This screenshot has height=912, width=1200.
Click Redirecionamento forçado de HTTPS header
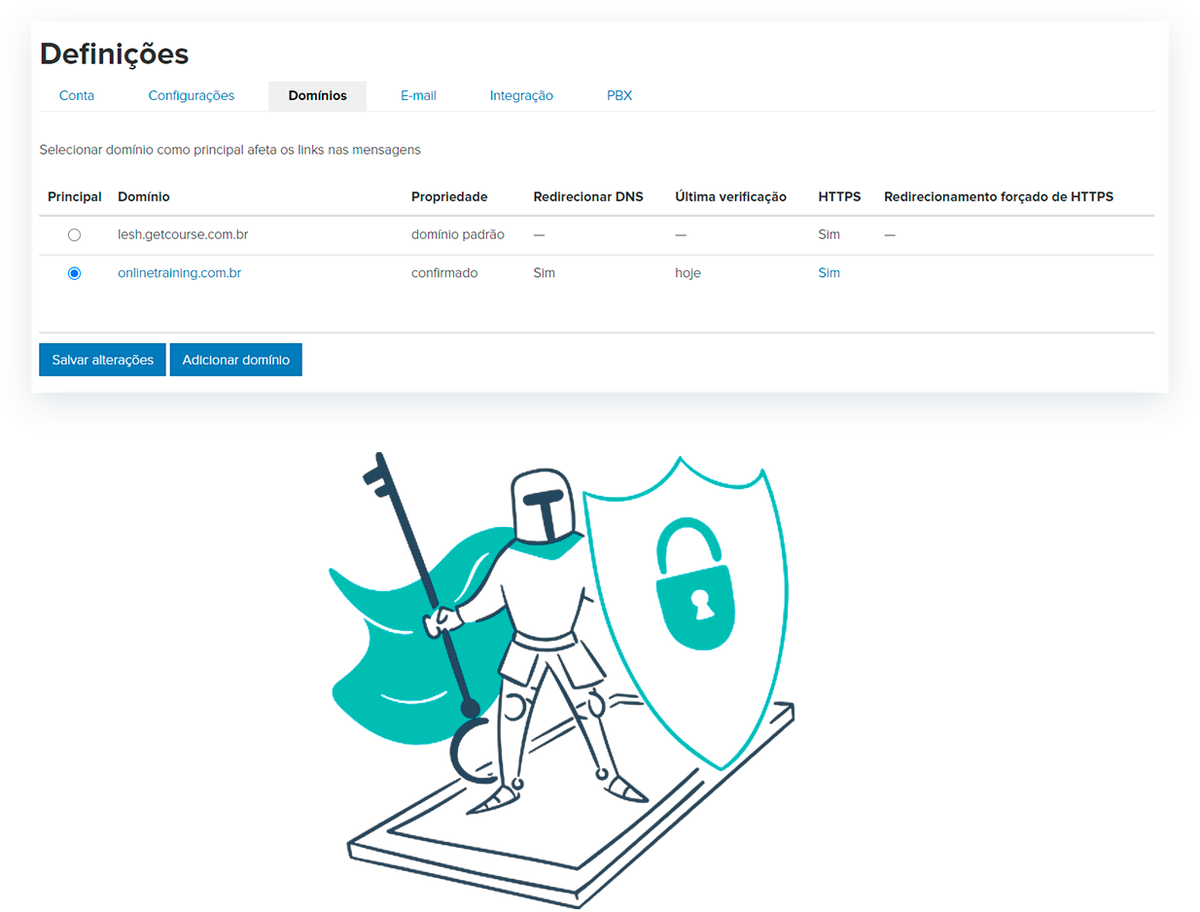tap(999, 197)
